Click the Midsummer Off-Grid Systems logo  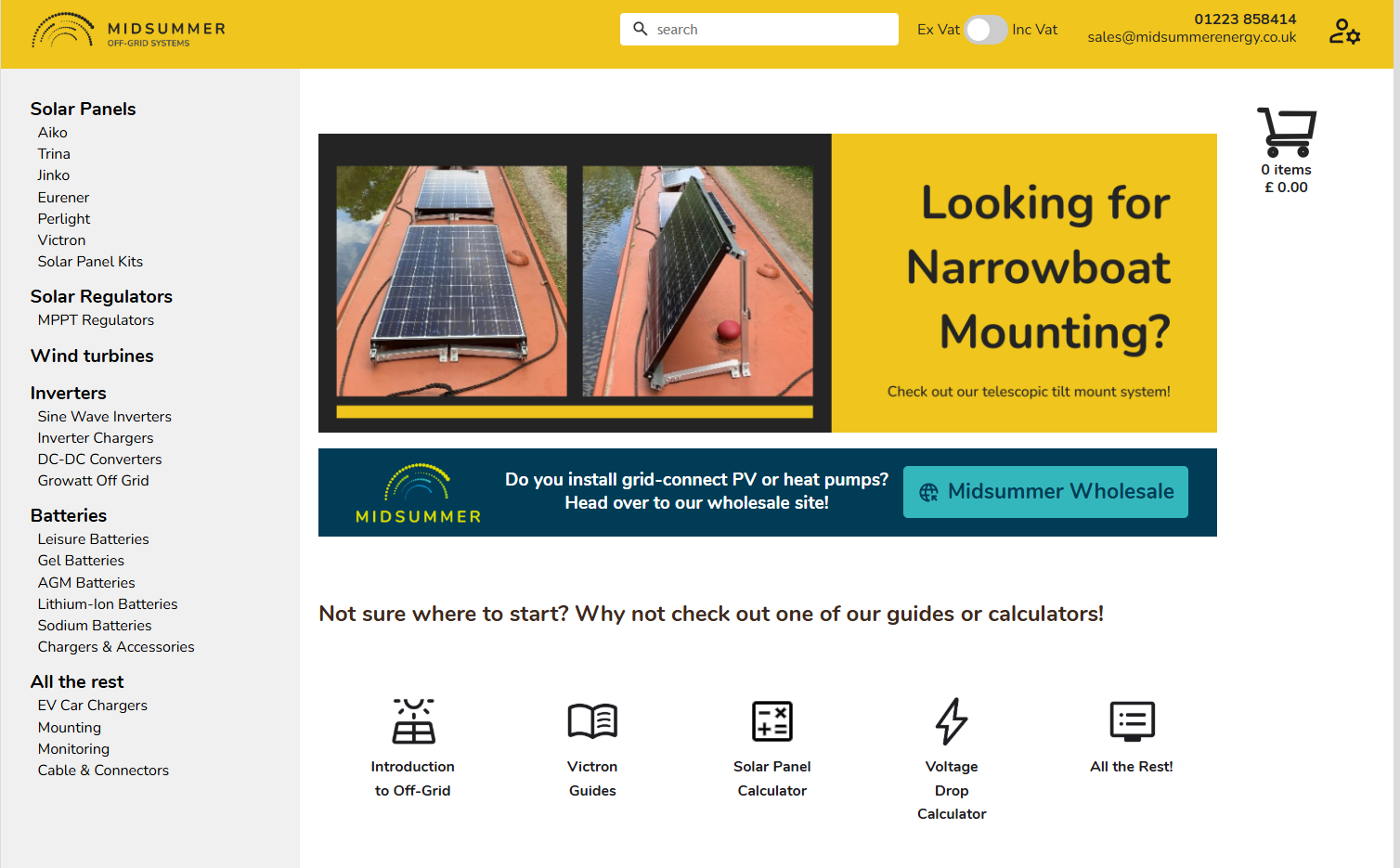(128, 31)
